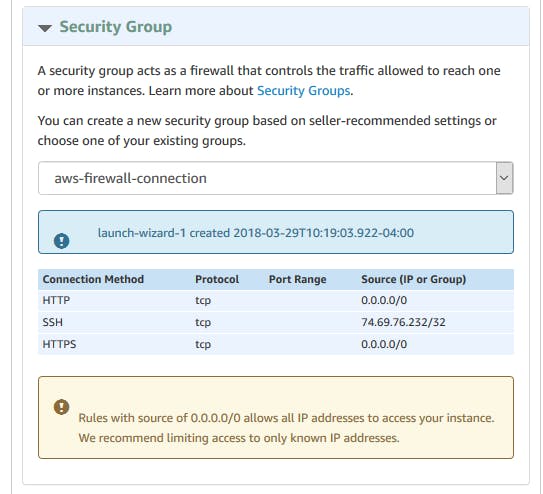
Task: Select the HTTP rule row
Action: click(x=276, y=300)
